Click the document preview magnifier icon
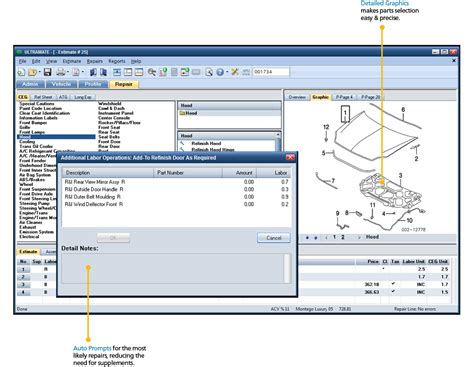 [x=209, y=72]
